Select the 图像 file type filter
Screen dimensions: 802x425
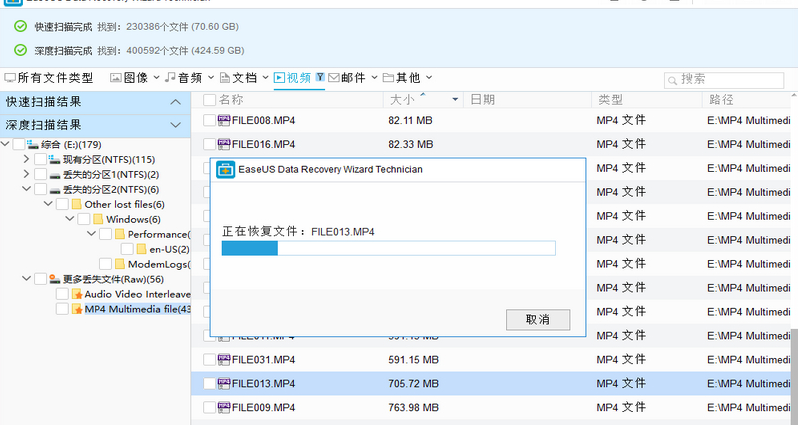click(129, 78)
